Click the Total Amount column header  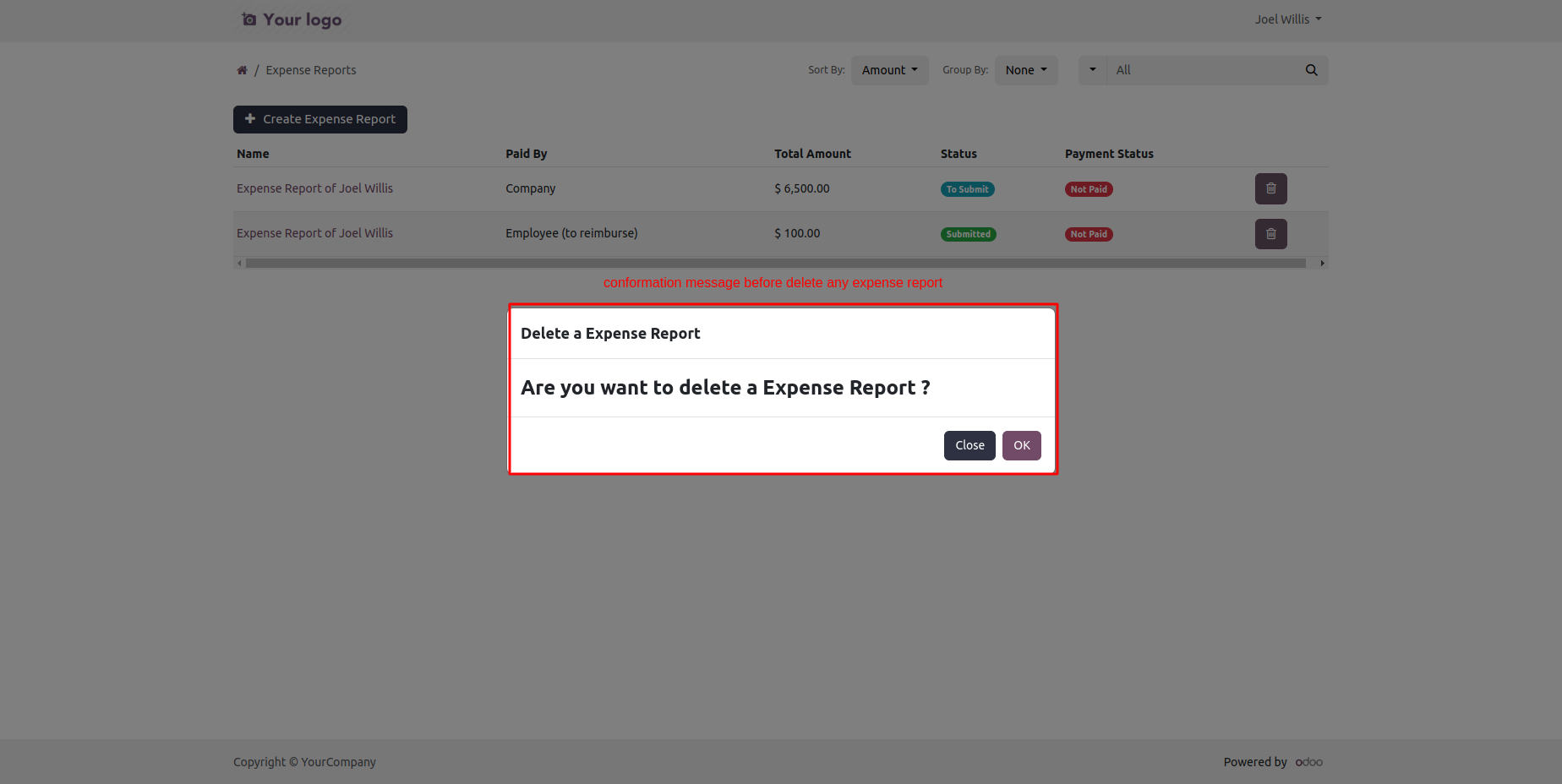(812, 154)
